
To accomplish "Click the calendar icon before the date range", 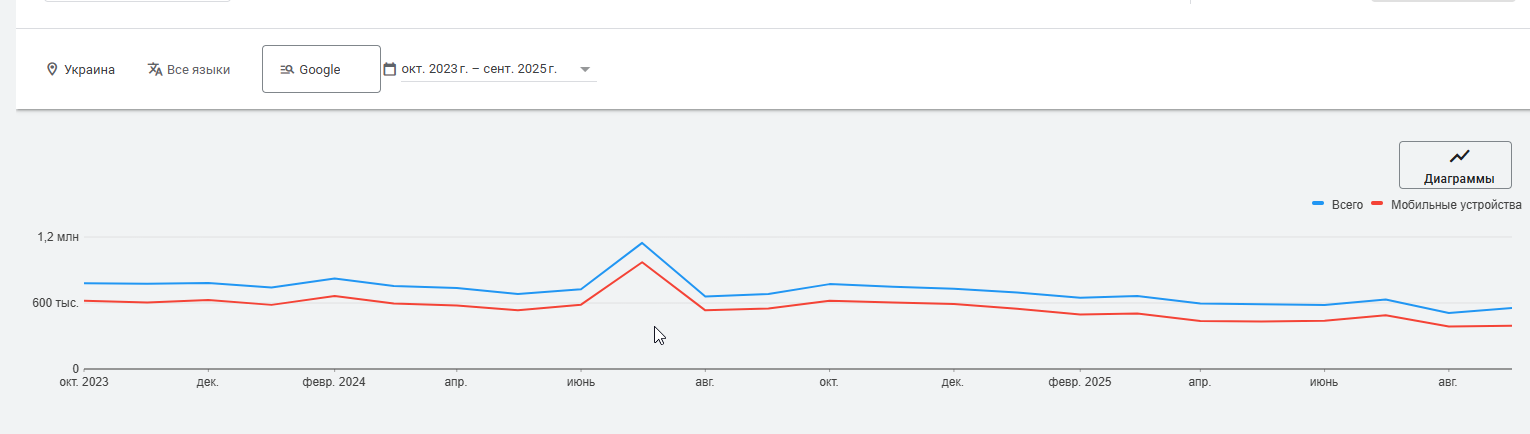I will 390,69.
